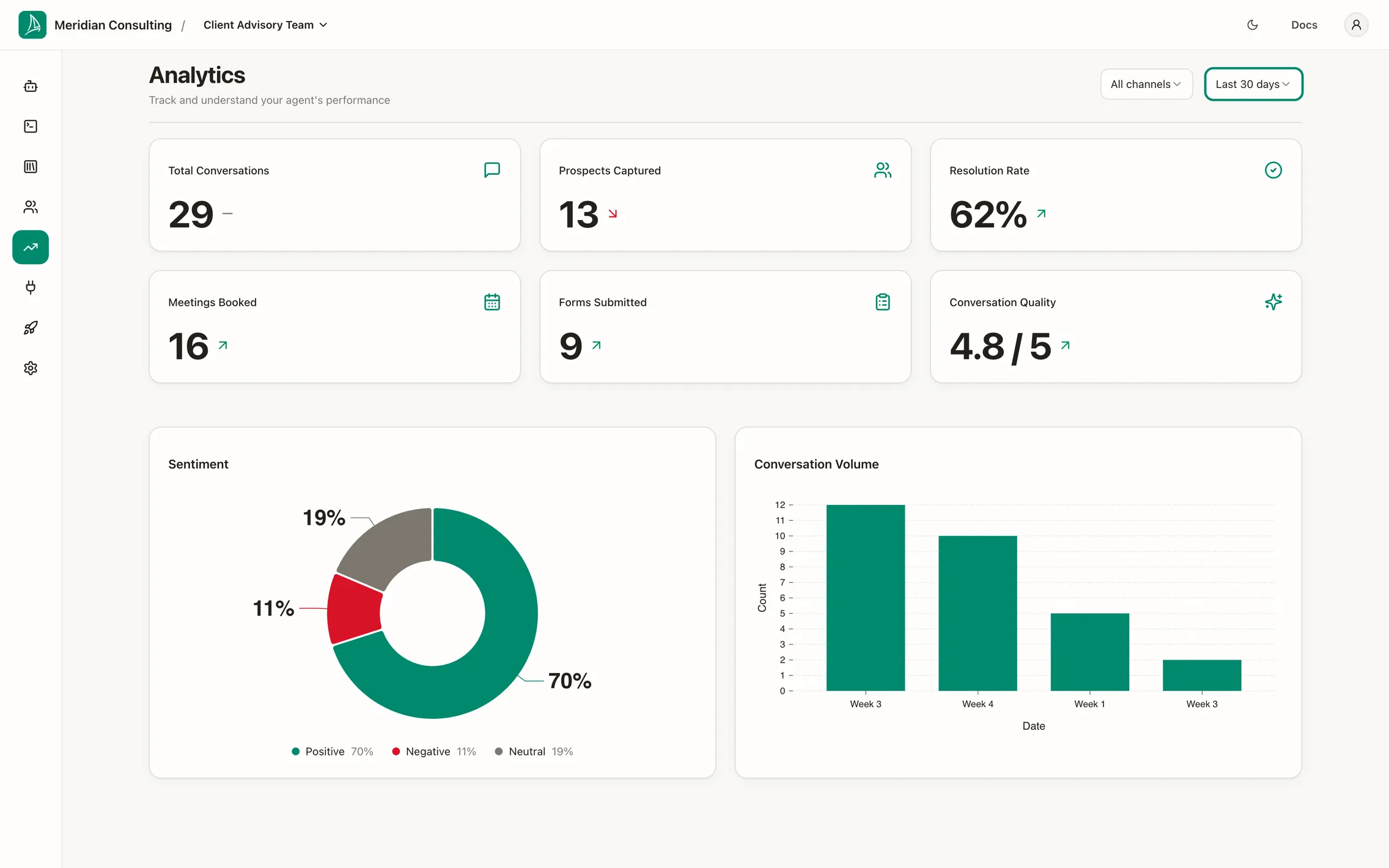This screenshot has width=1389, height=868.
Task: Click the Week 4 axis label
Action: click(x=978, y=704)
